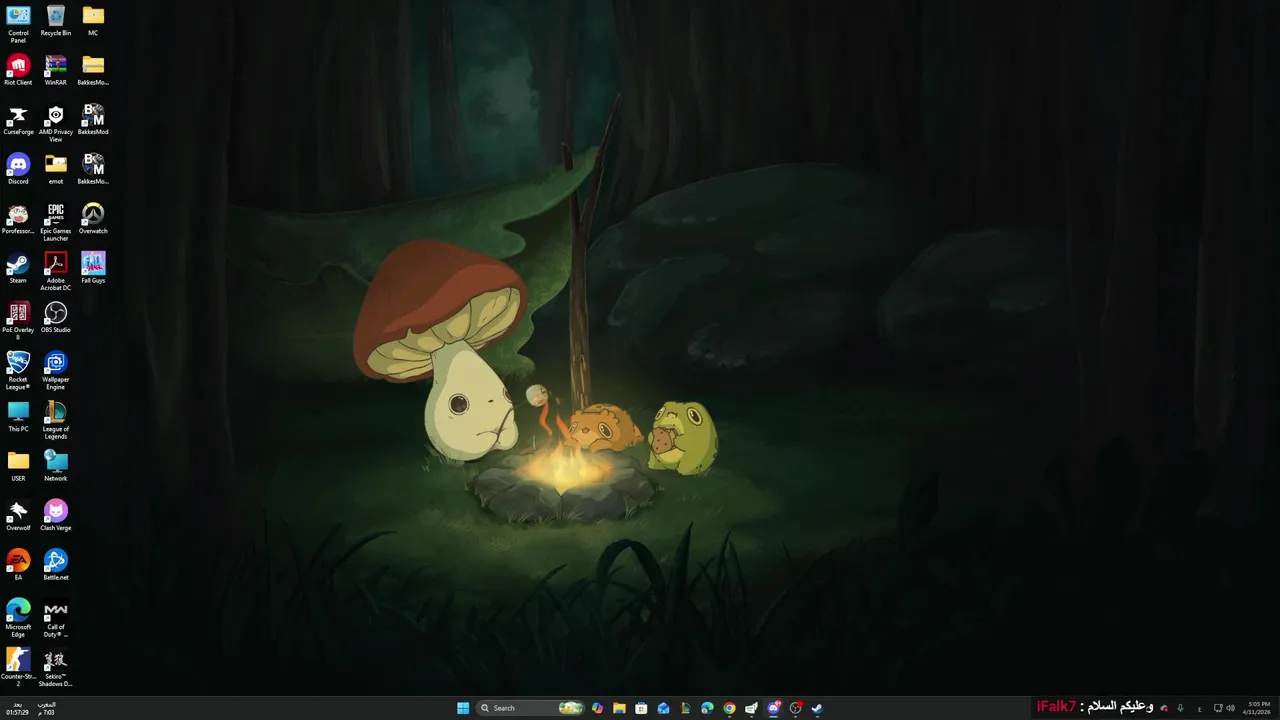
Task: Open Epic Games Launcher
Action: point(56,222)
